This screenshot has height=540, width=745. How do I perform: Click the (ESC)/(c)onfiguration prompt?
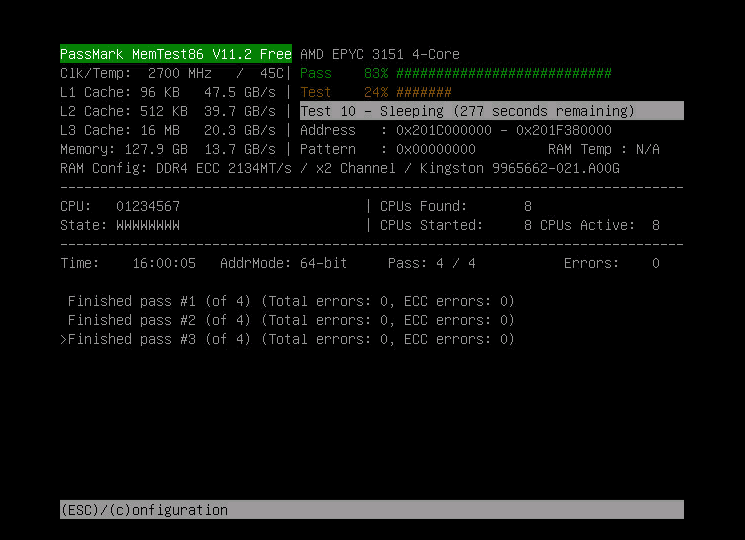[x=144, y=510]
